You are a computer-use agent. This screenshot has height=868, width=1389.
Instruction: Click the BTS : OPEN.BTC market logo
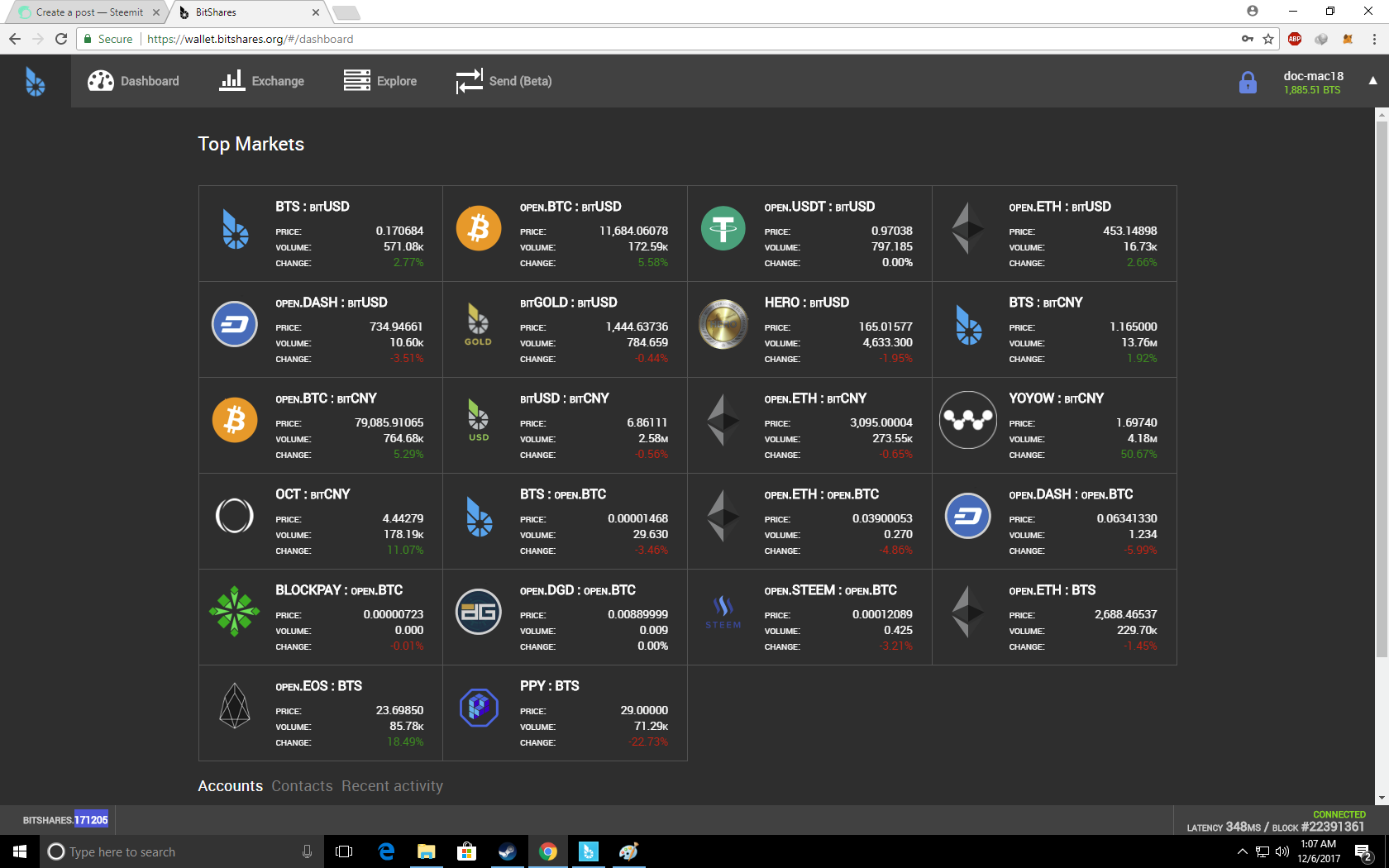tap(480, 517)
